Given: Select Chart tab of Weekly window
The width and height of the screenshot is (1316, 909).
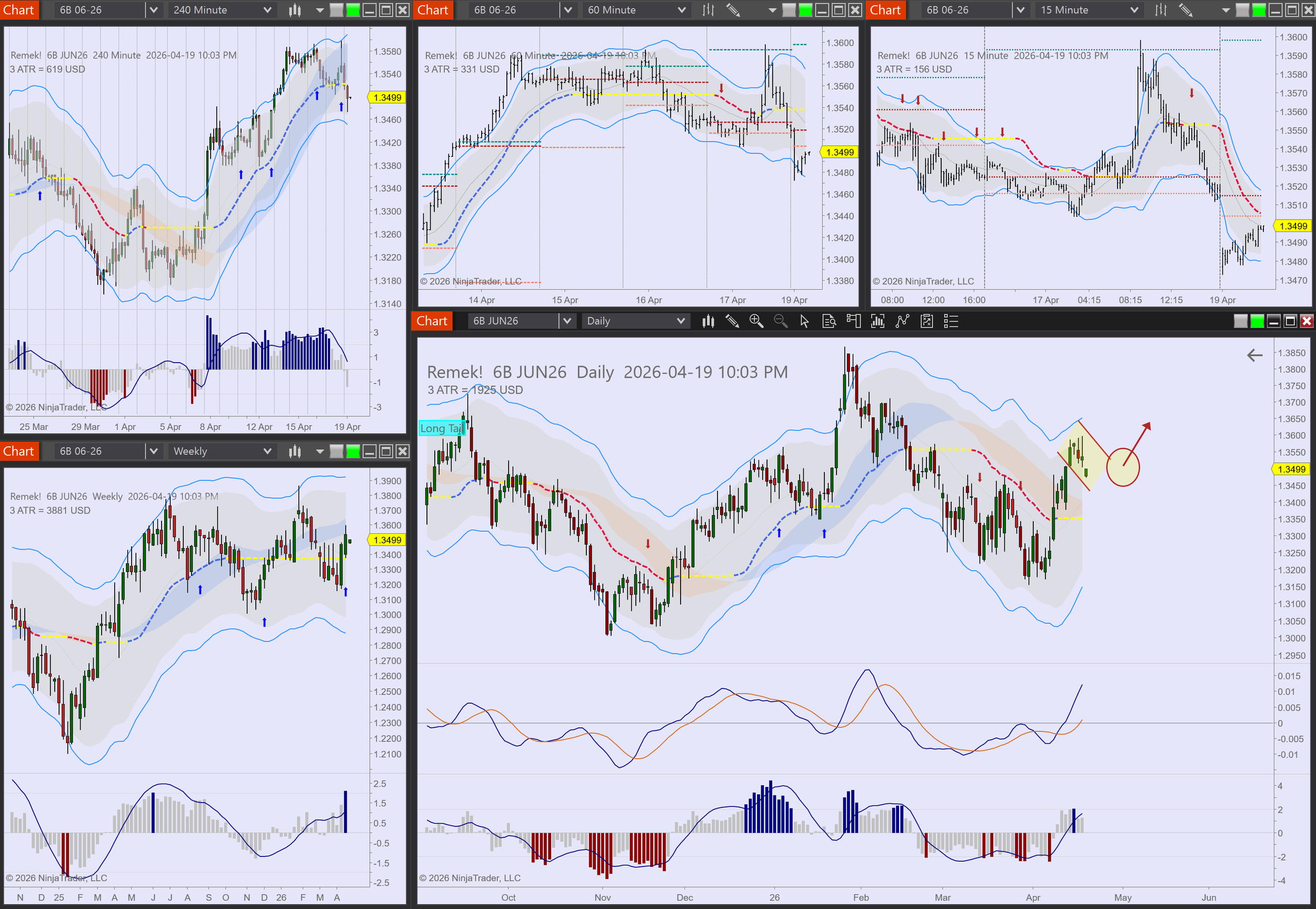Looking at the screenshot, I should (19, 451).
